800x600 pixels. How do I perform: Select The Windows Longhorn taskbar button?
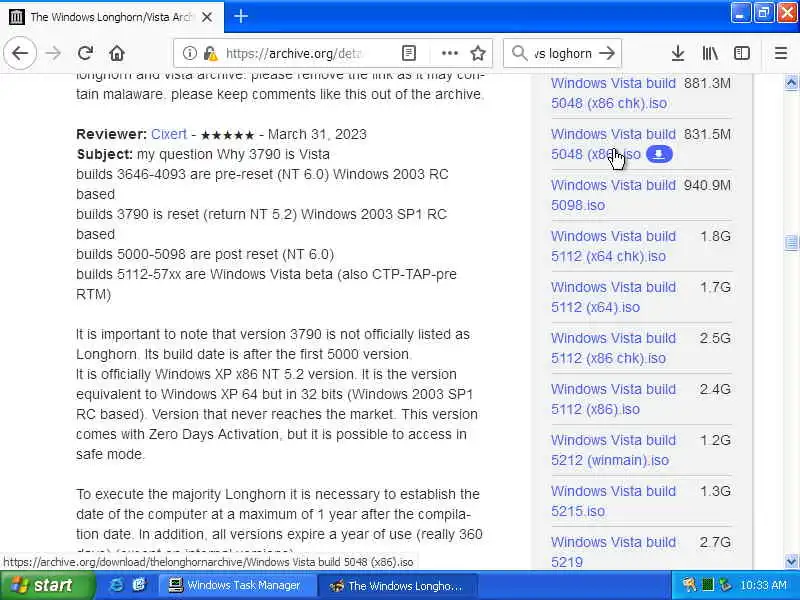coord(397,586)
